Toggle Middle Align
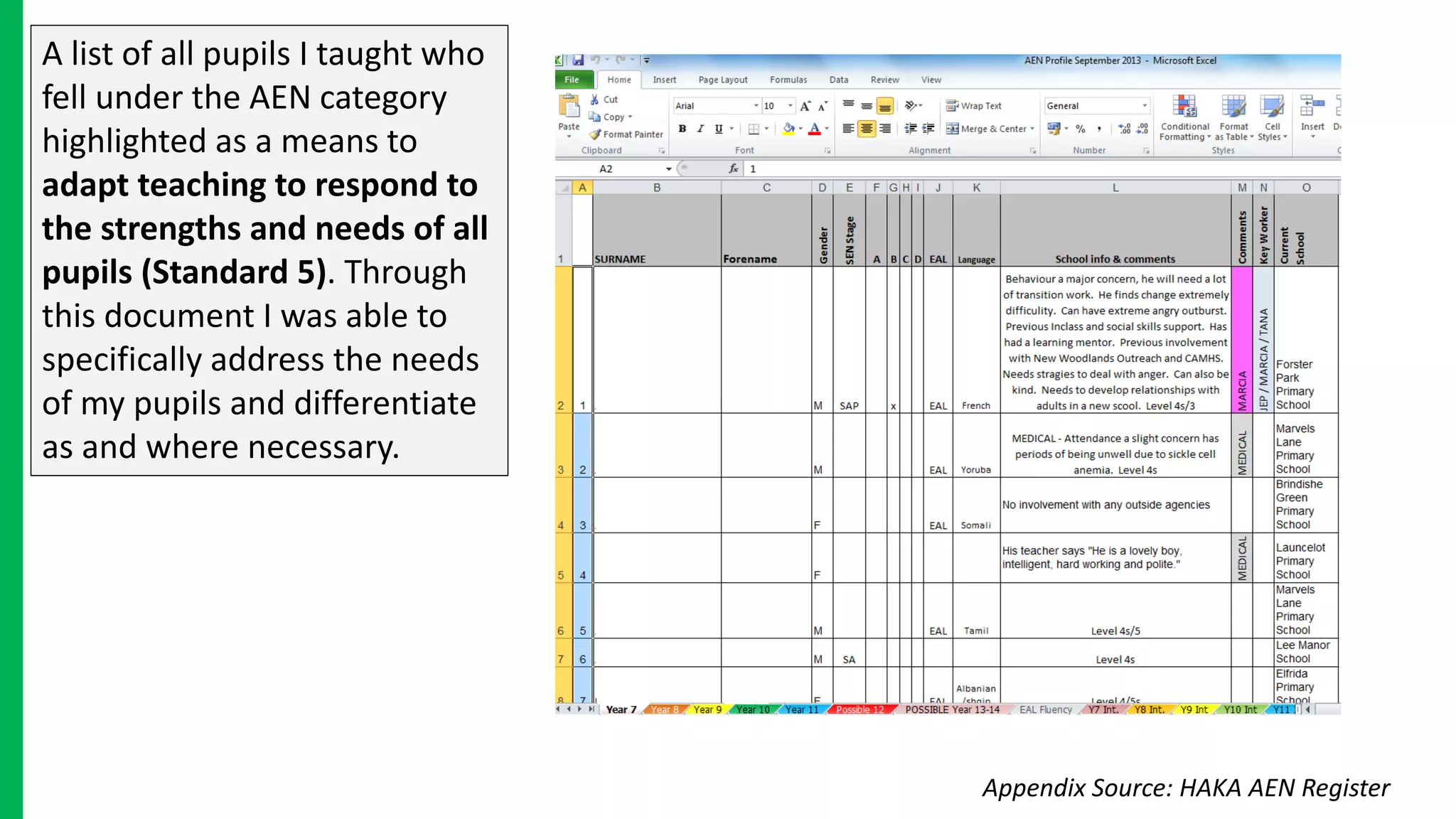 click(x=867, y=106)
